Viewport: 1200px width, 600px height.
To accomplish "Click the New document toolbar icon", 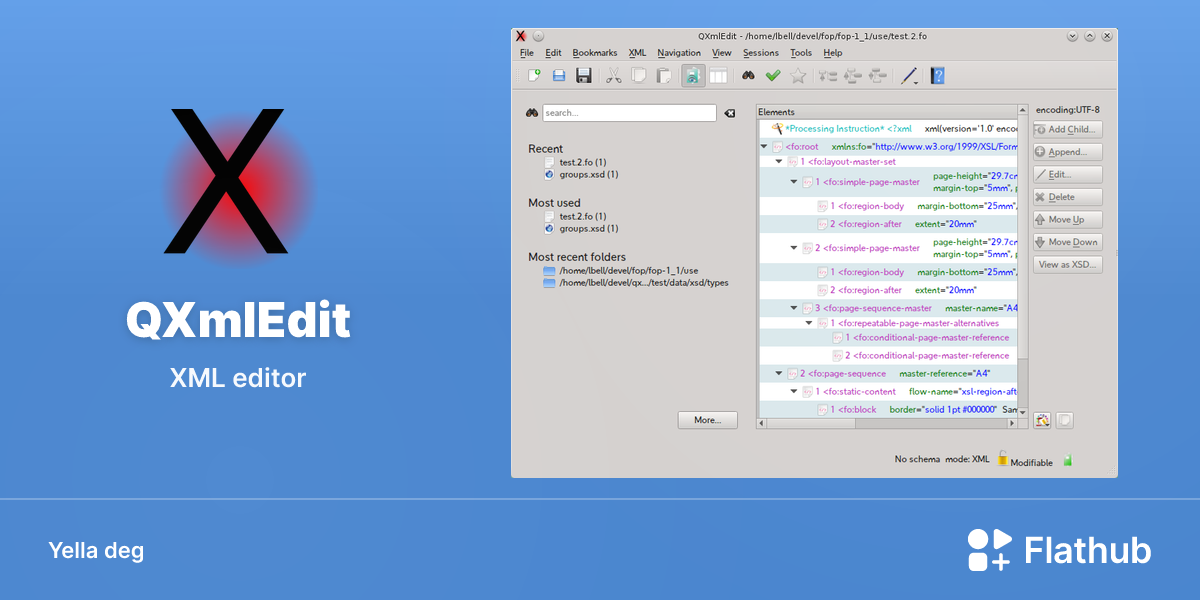I will click(534, 75).
